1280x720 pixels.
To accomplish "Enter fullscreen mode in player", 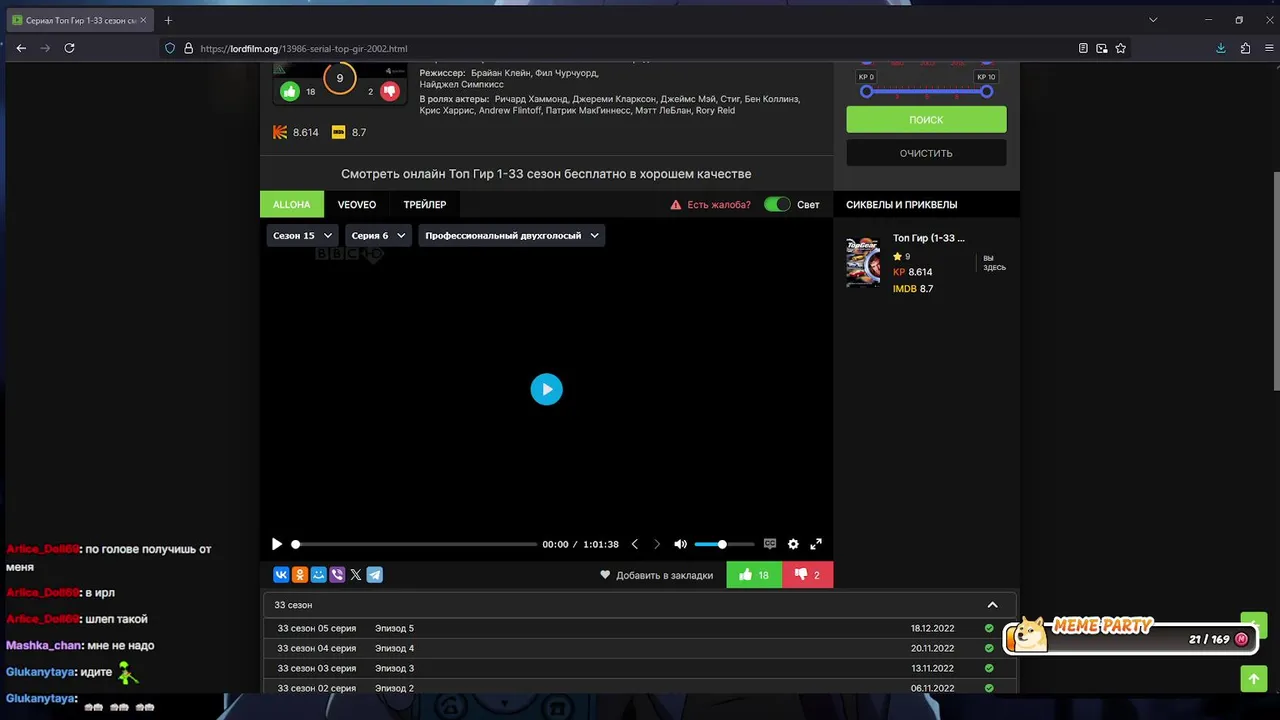I will coord(816,544).
